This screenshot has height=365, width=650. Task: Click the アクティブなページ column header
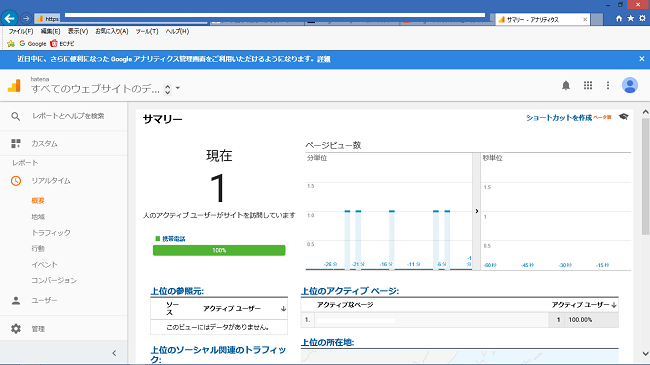(345, 305)
